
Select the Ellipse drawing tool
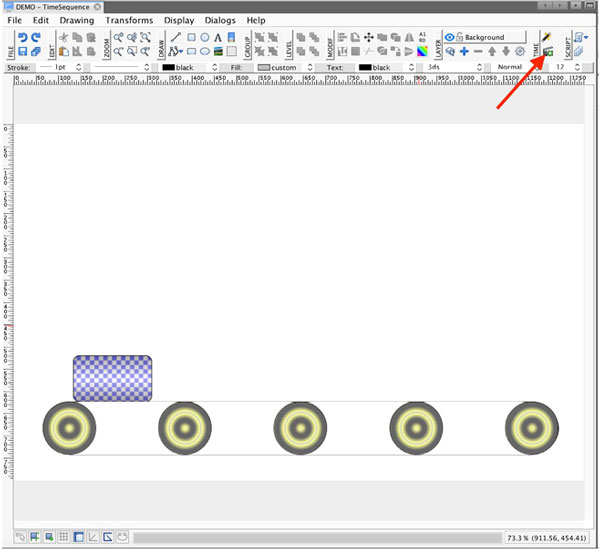[x=205, y=51]
